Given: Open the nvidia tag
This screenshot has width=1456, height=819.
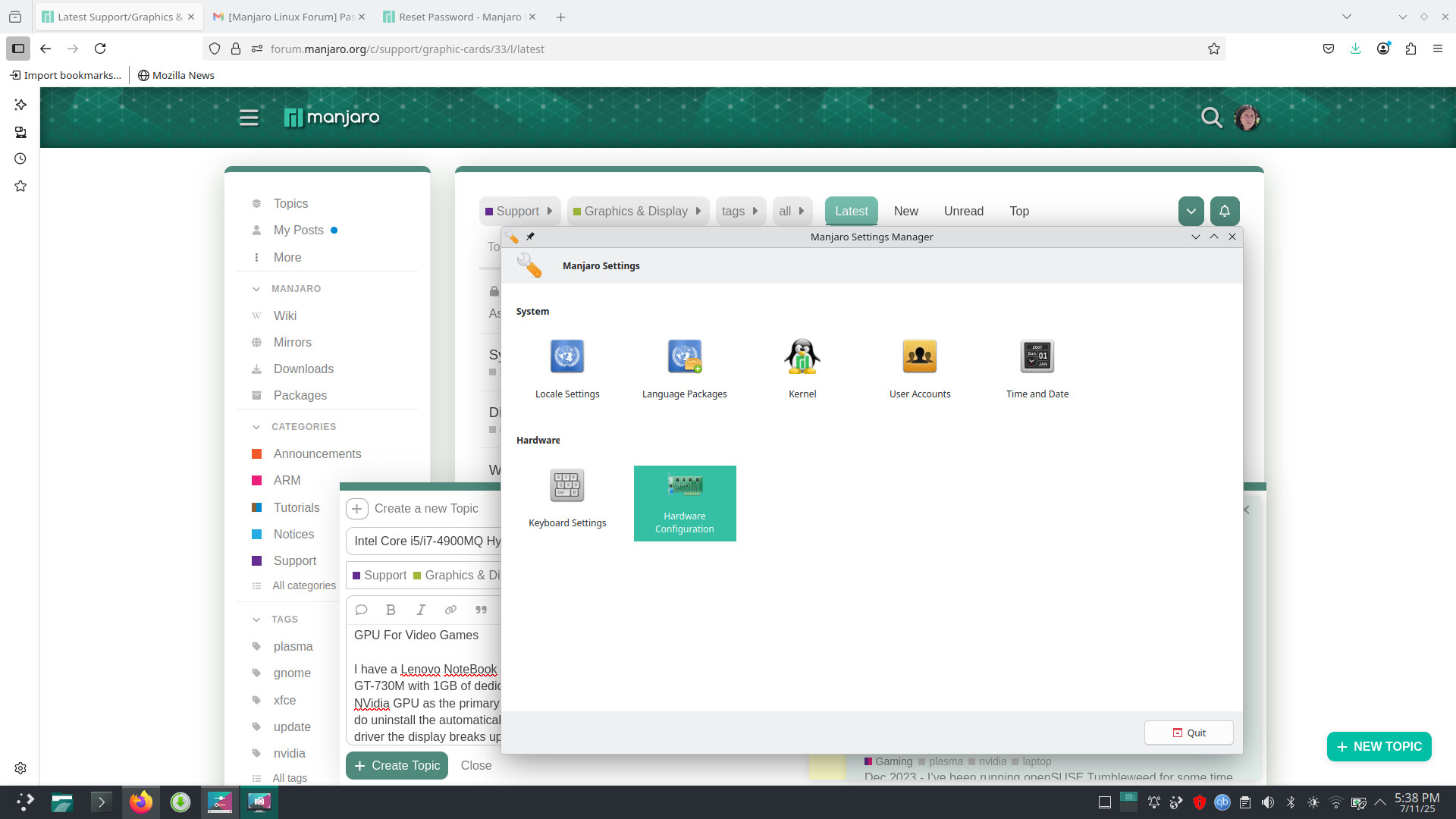Looking at the screenshot, I should (x=289, y=753).
